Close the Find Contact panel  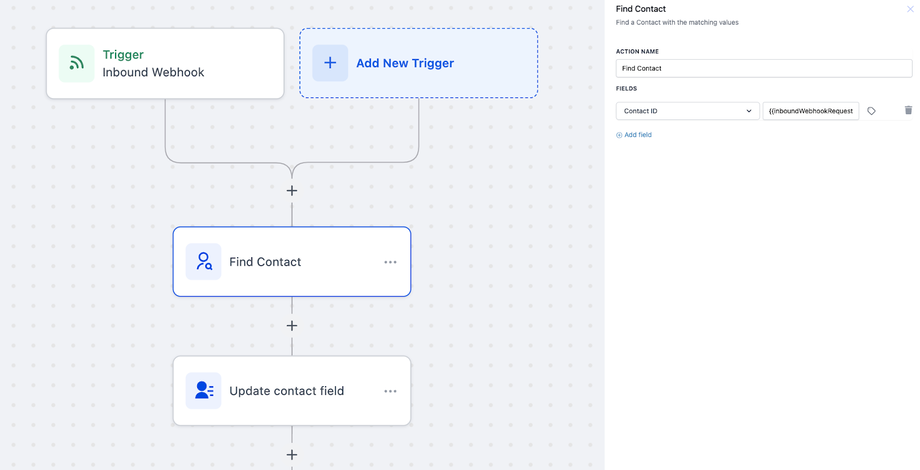tap(910, 9)
